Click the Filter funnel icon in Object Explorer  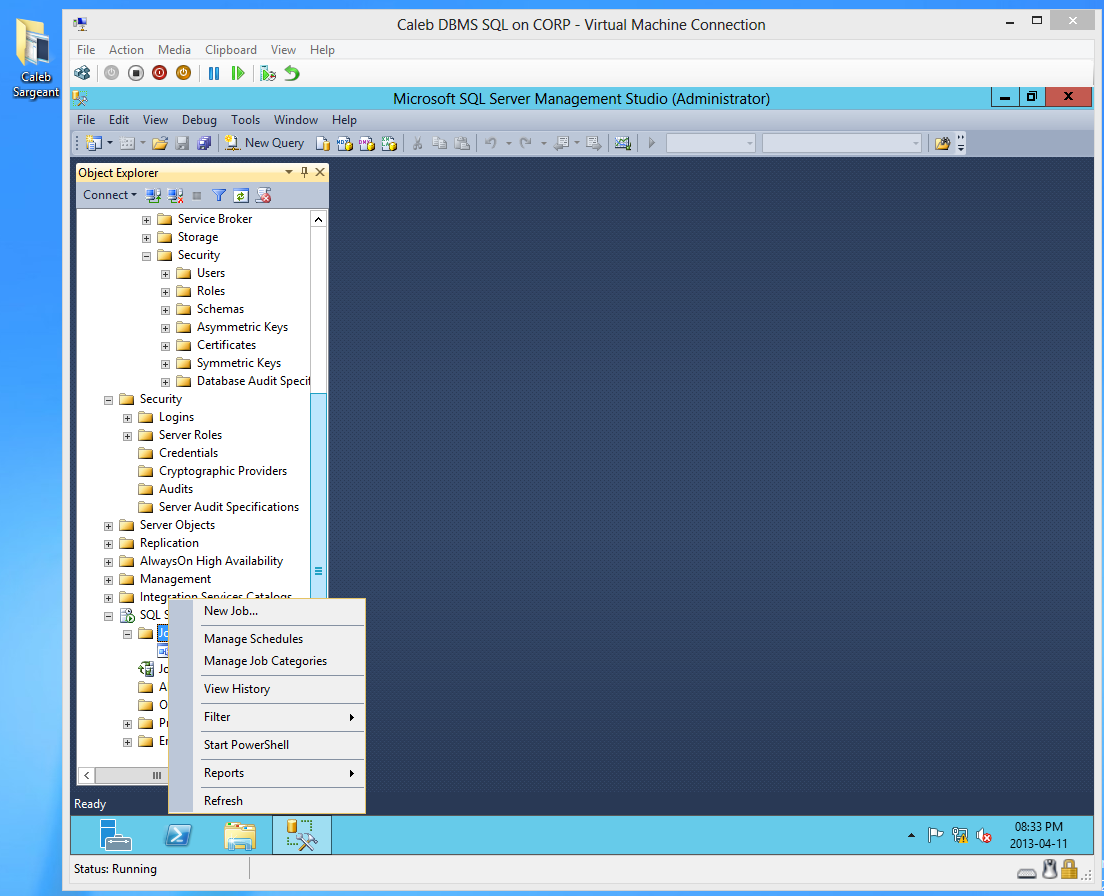219,195
